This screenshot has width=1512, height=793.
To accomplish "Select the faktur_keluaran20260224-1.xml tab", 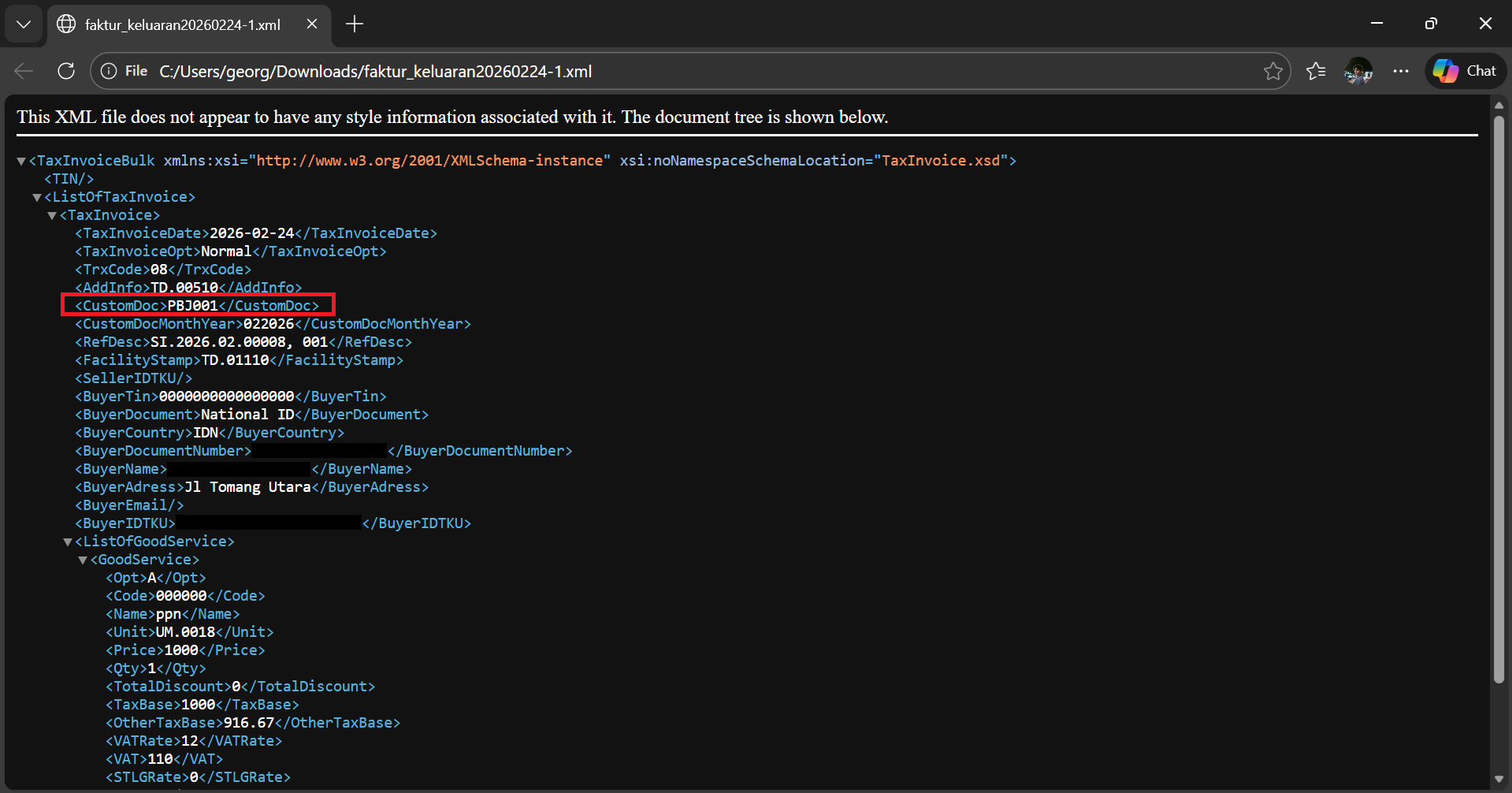I will click(182, 24).
